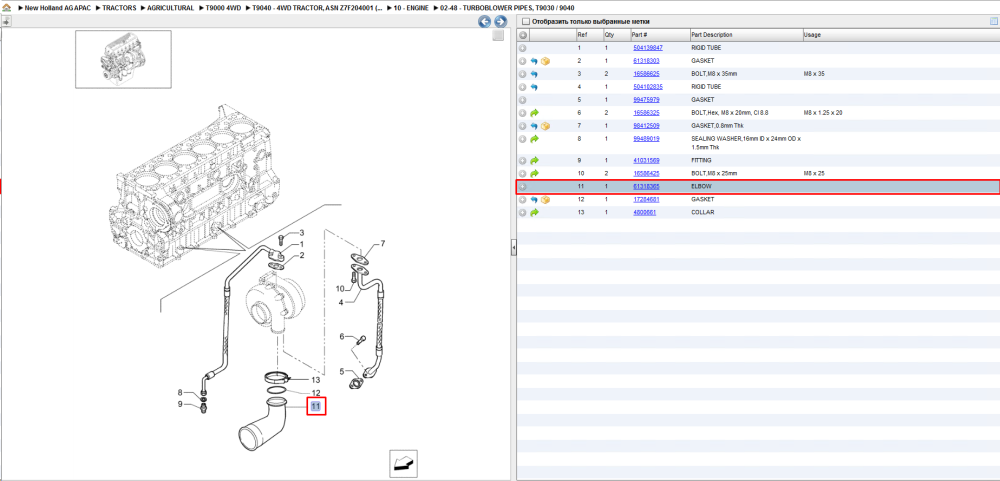Open the TRACTORS breadcrumb
The width and height of the screenshot is (1000, 481).
119,8
